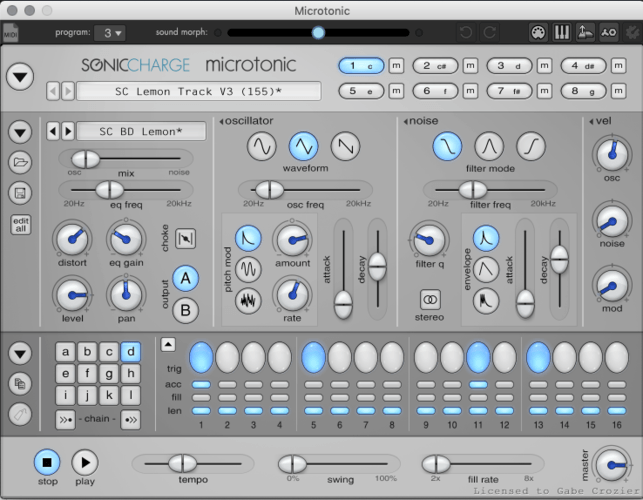Select low-pass noise filter mode
The width and height of the screenshot is (643, 500).
447,146
